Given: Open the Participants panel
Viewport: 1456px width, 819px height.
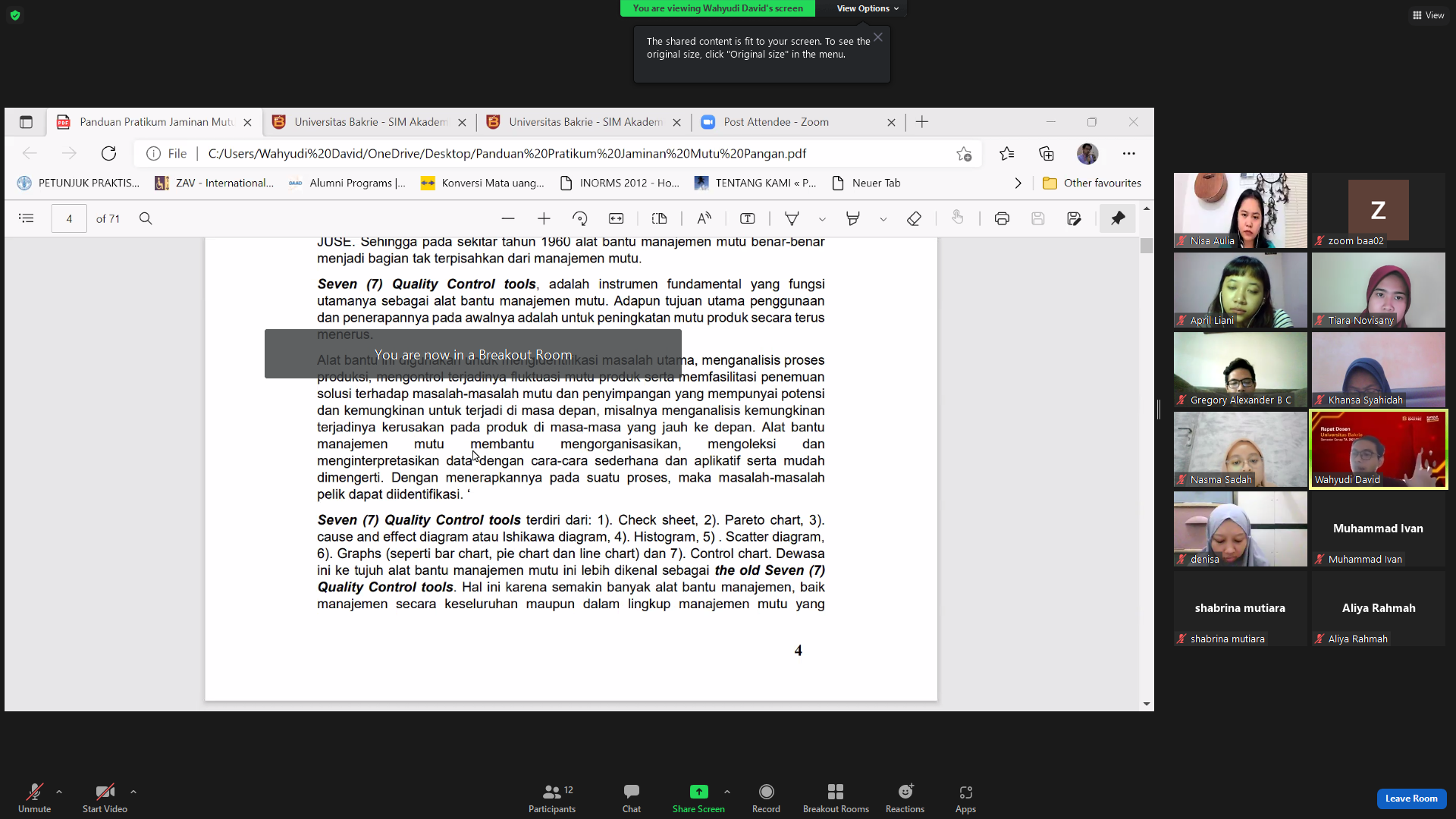Looking at the screenshot, I should (x=552, y=798).
